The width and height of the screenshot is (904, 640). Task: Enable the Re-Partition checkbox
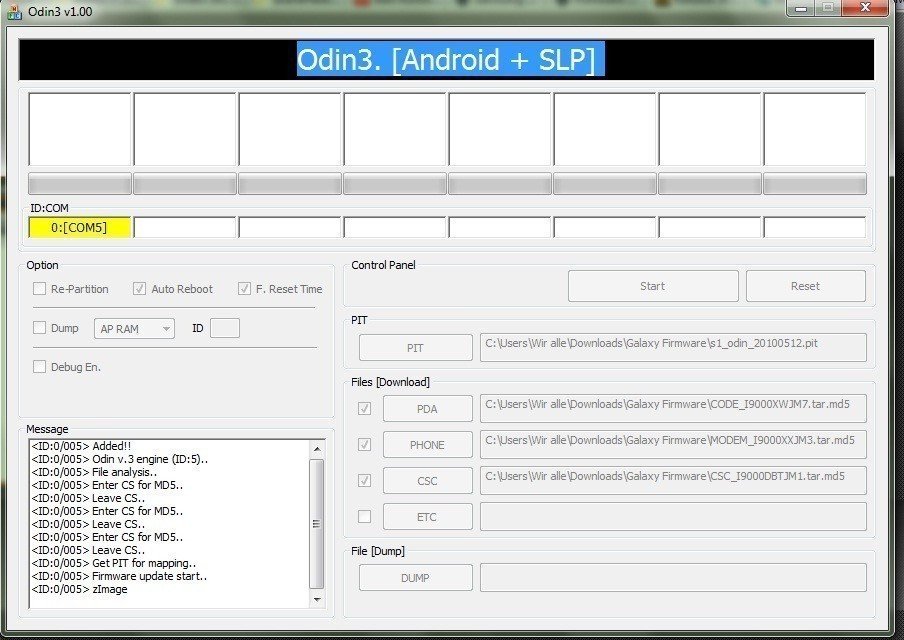pos(39,289)
